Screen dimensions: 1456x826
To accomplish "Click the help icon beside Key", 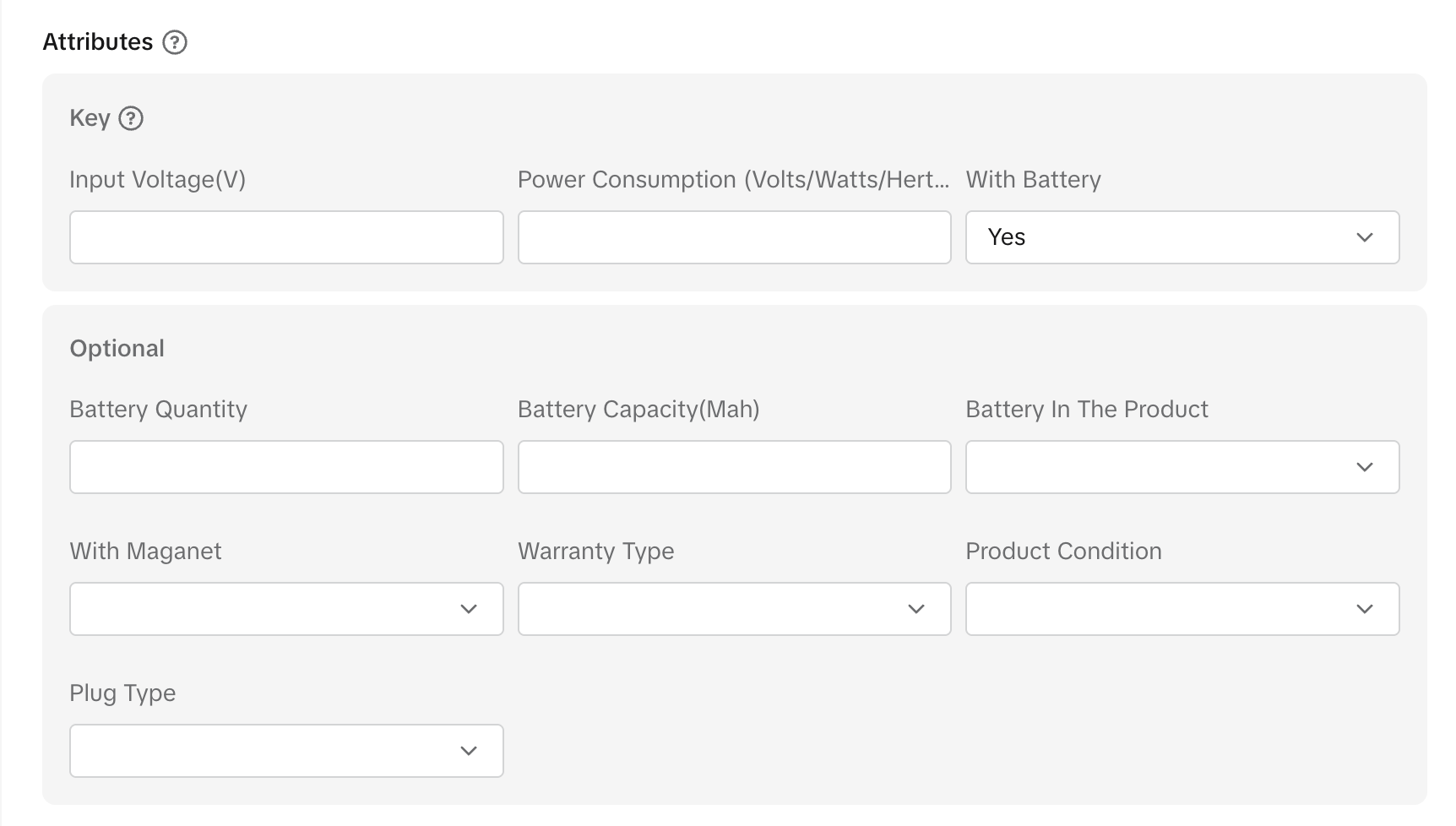I will point(131,118).
